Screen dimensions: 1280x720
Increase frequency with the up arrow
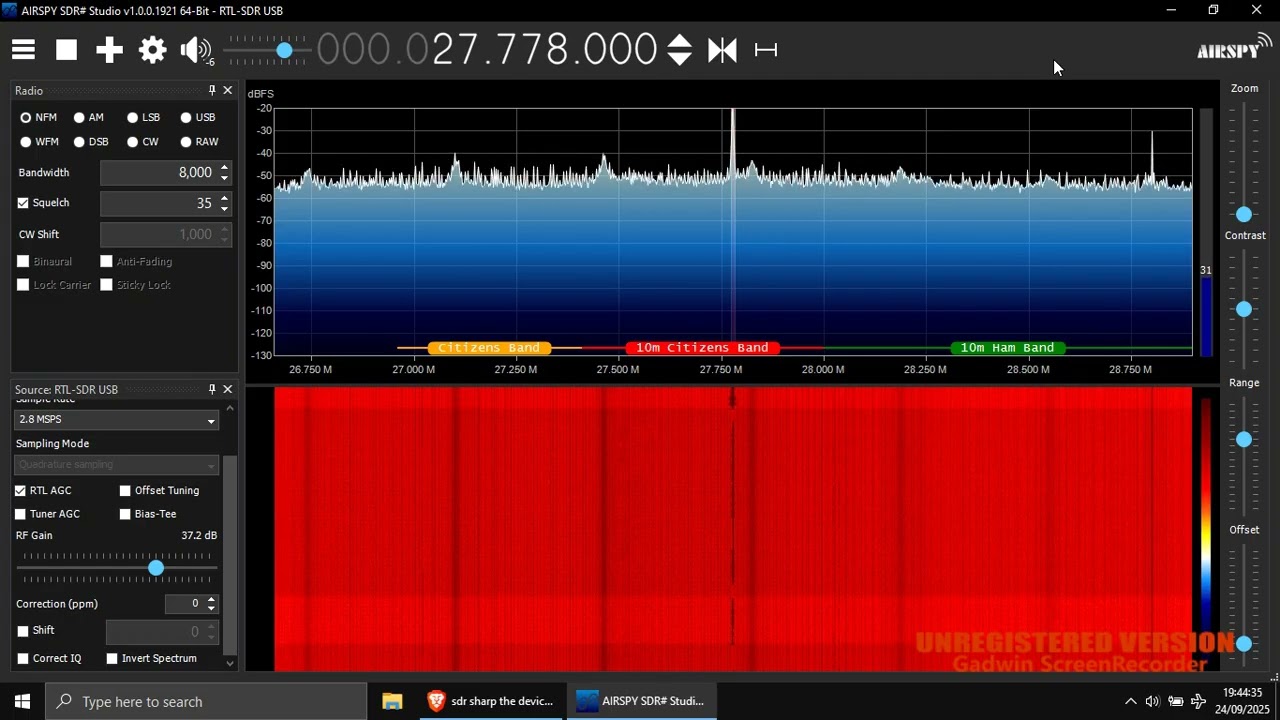pos(679,41)
